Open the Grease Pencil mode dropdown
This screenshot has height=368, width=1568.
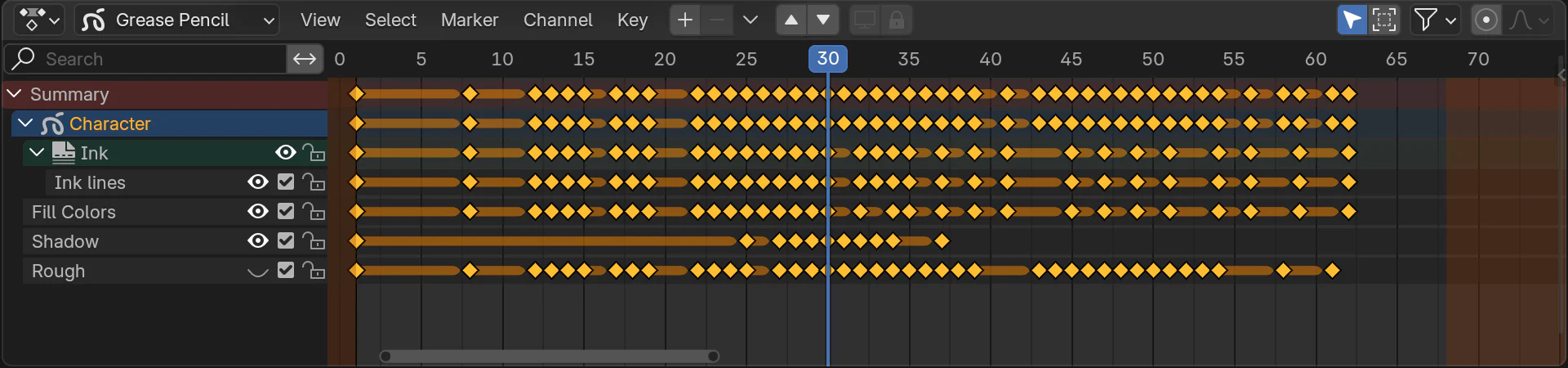point(177,20)
